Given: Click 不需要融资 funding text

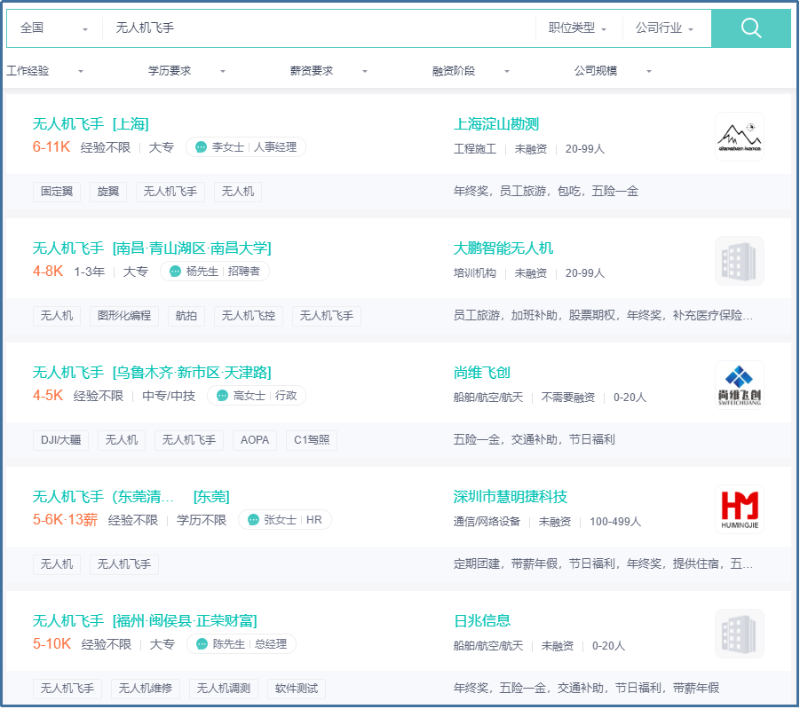Looking at the screenshot, I should click(x=568, y=398).
